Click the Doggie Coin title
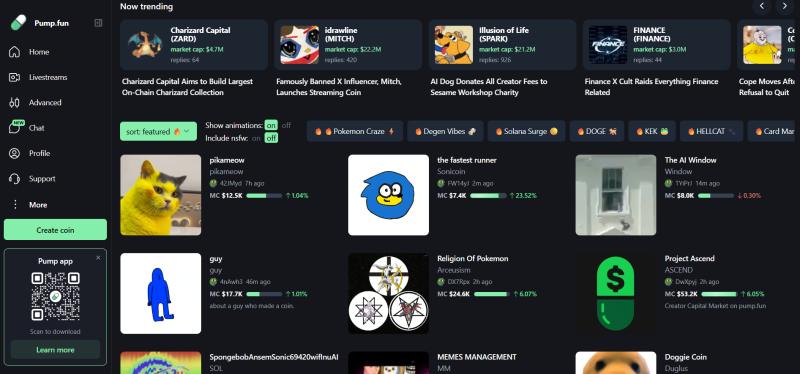Viewport: 800px width, 374px height. [x=686, y=357]
